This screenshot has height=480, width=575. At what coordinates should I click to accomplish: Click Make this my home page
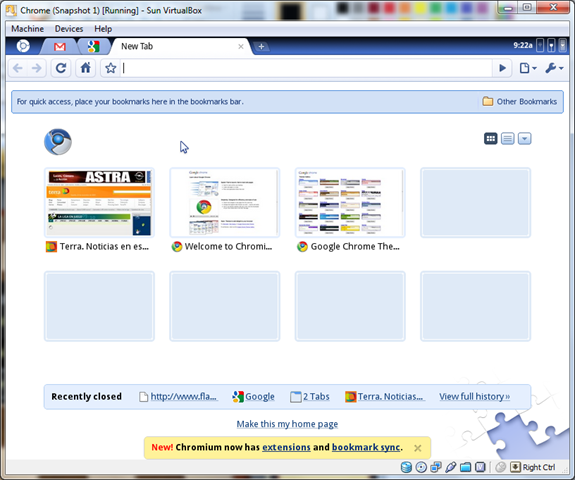[x=287, y=424]
